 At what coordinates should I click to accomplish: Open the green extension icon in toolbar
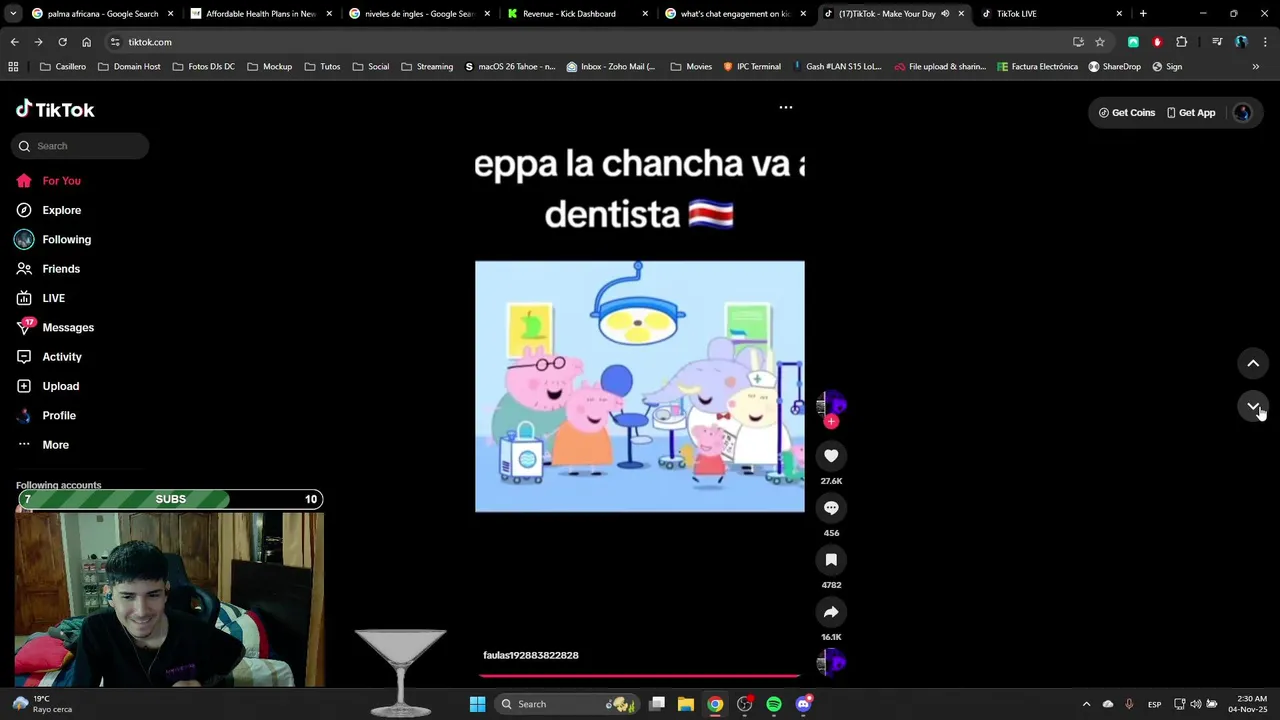[x=1133, y=42]
